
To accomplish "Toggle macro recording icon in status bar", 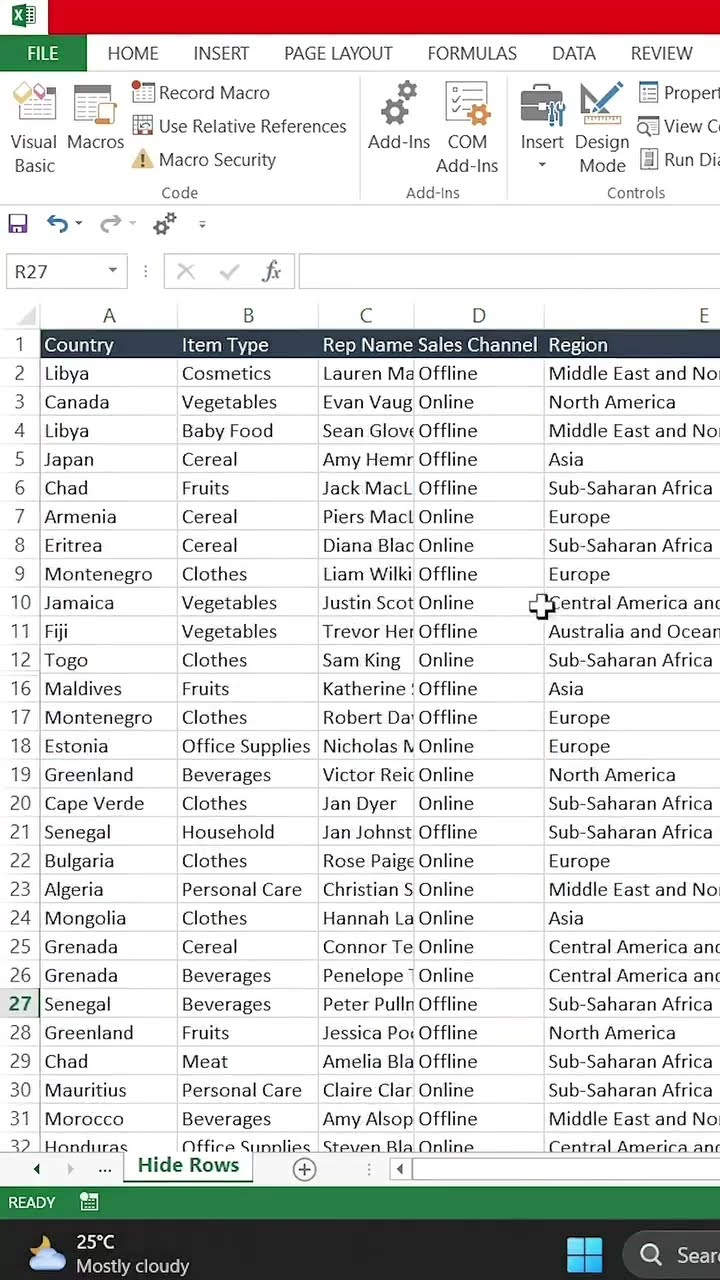I will click(x=89, y=1202).
